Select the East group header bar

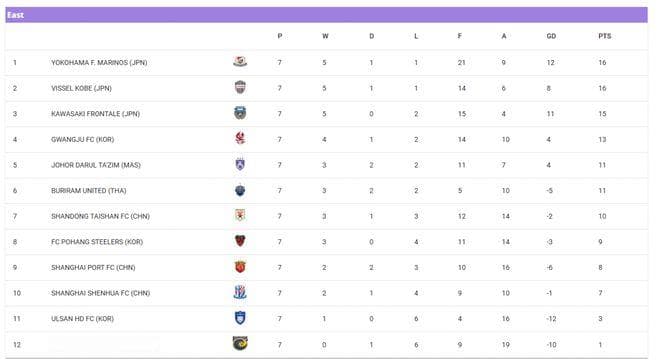click(326, 15)
